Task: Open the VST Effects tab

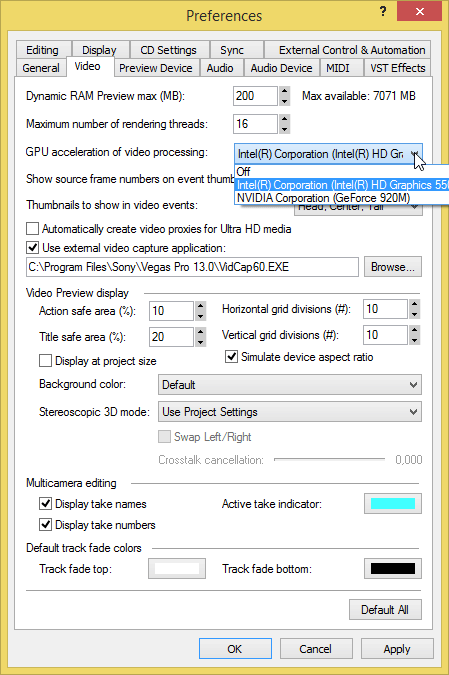Action: tap(397, 68)
